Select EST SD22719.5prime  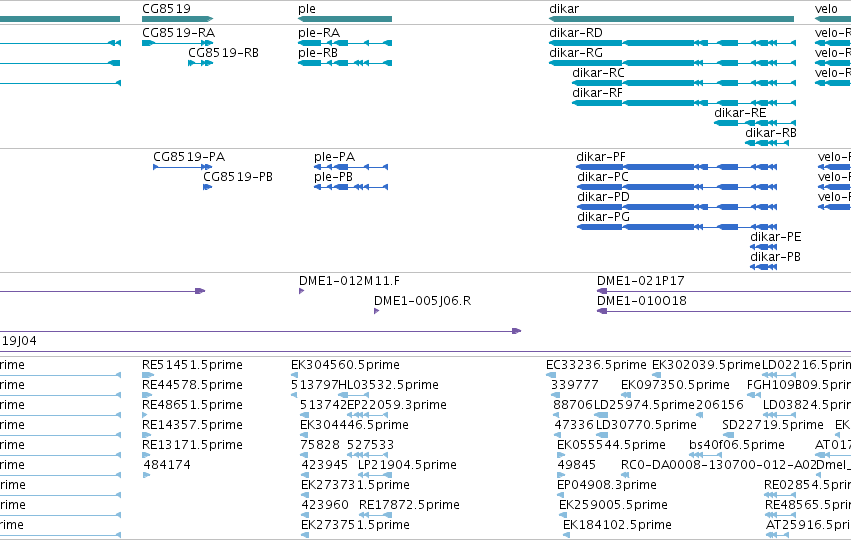pyautogui.click(x=773, y=425)
